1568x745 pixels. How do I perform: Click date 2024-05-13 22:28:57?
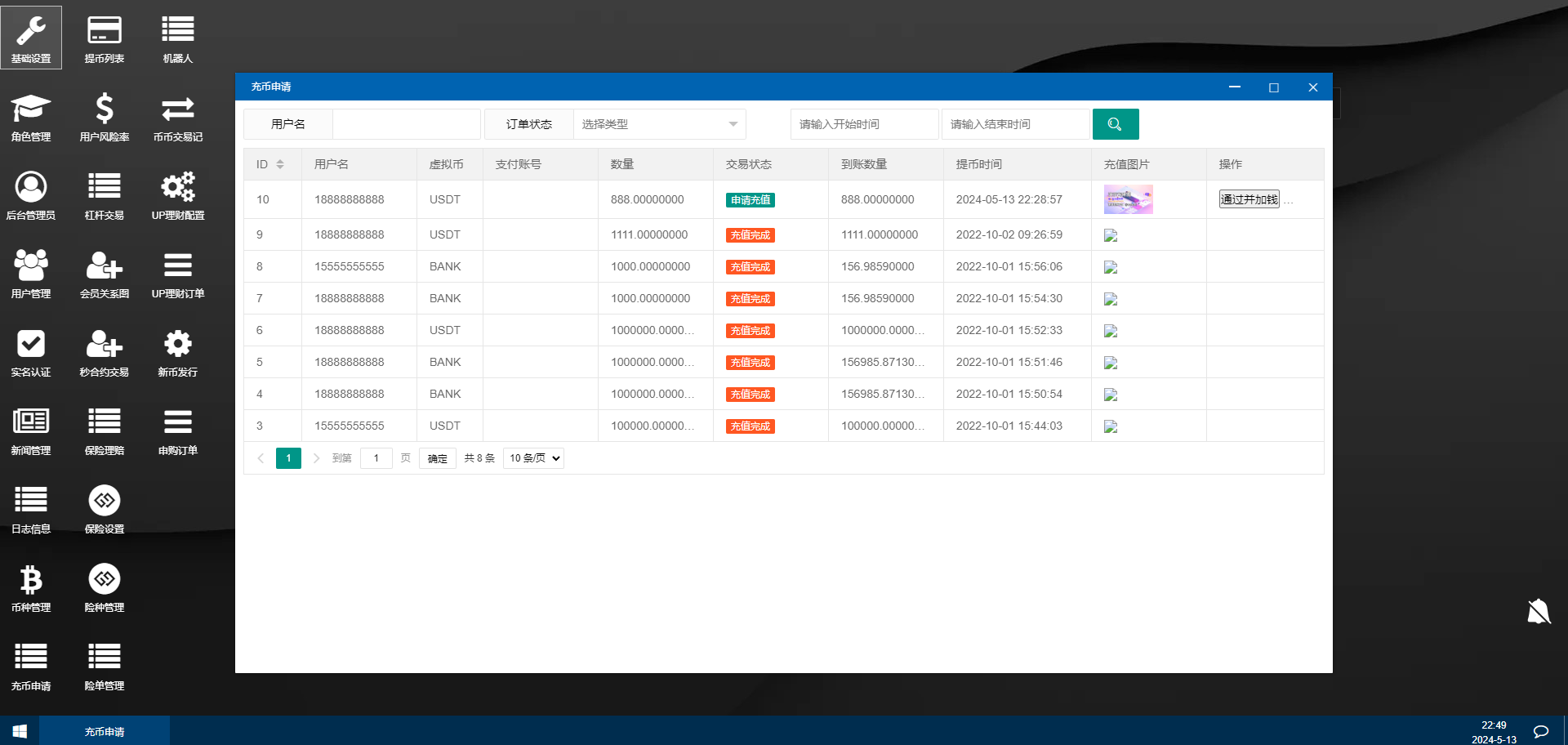[x=1009, y=199]
